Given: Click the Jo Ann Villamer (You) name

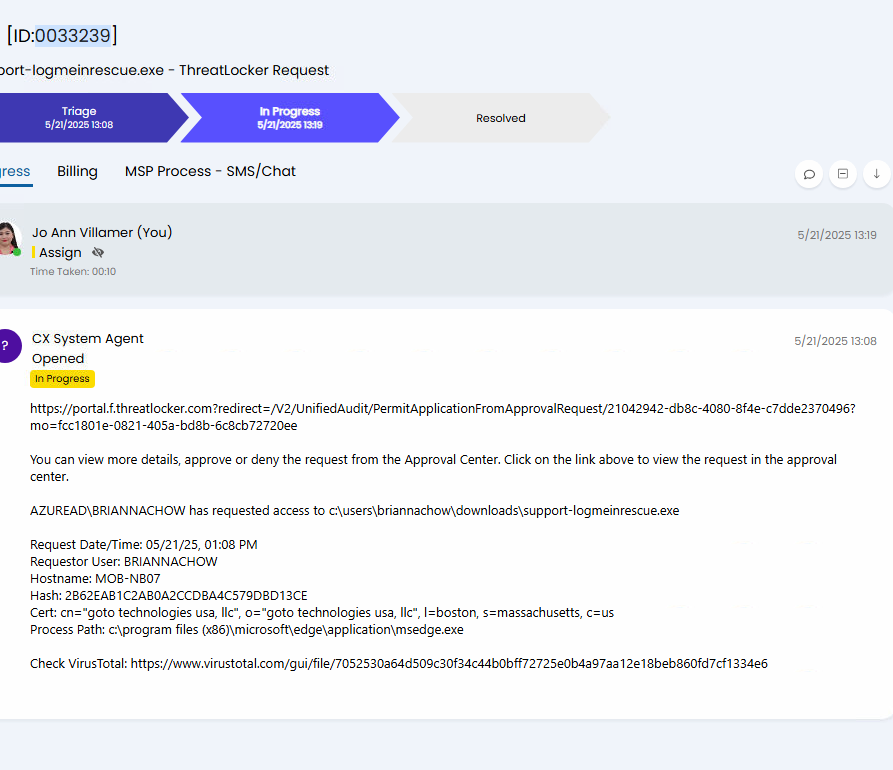Looking at the screenshot, I should click(102, 232).
